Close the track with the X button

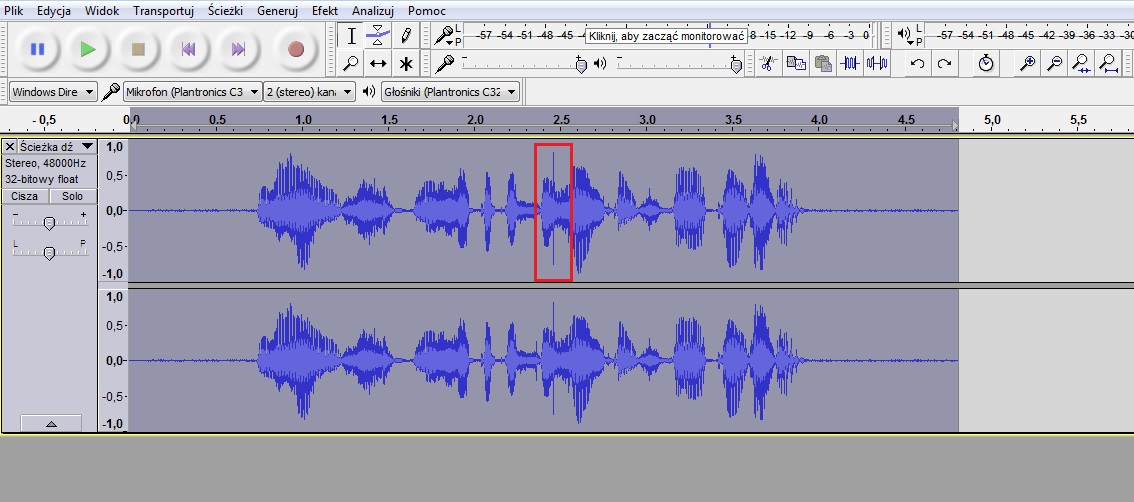pos(10,146)
